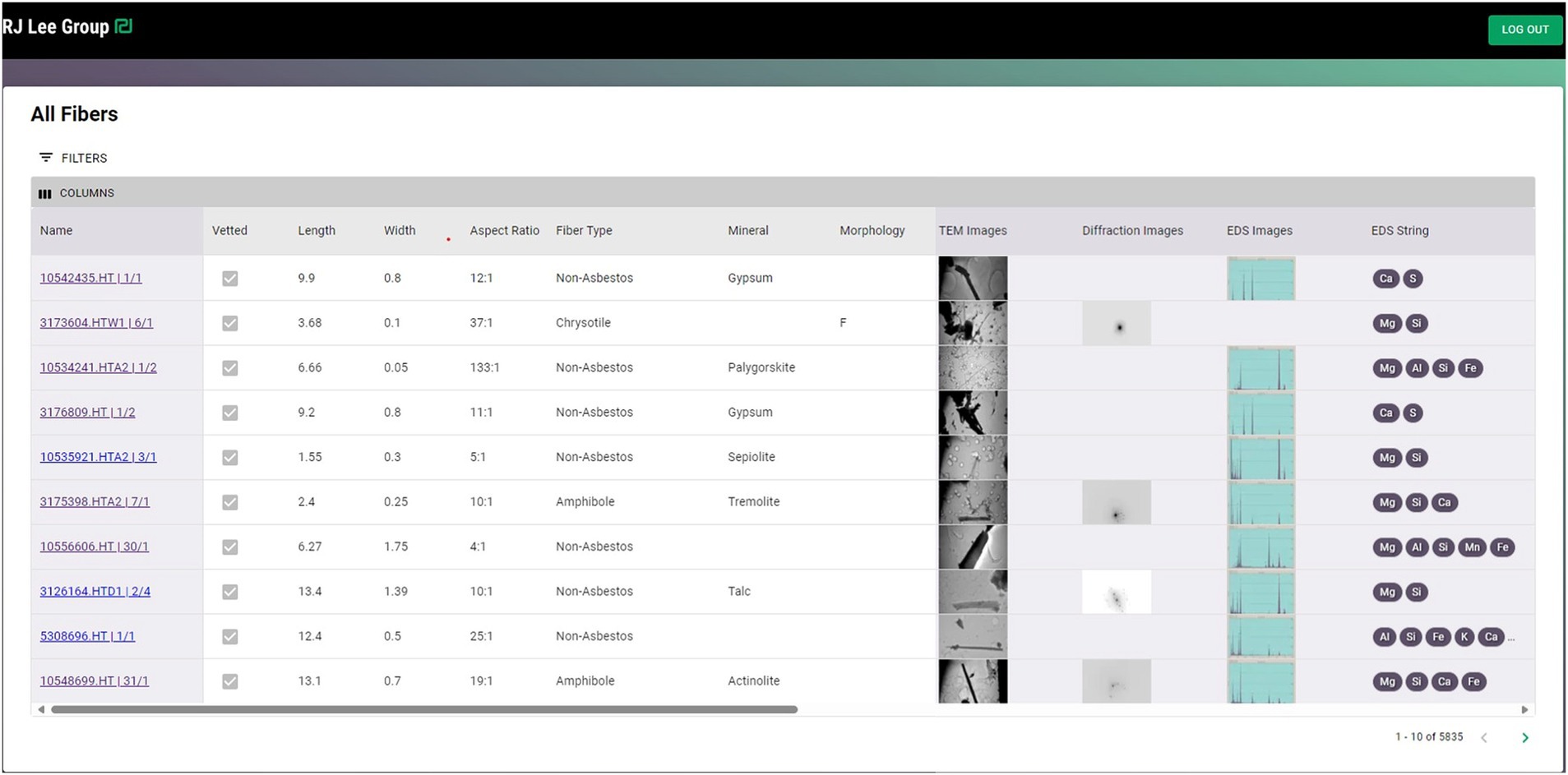Open EDS spectrum thumbnail for 10556606.HT row

(1260, 547)
